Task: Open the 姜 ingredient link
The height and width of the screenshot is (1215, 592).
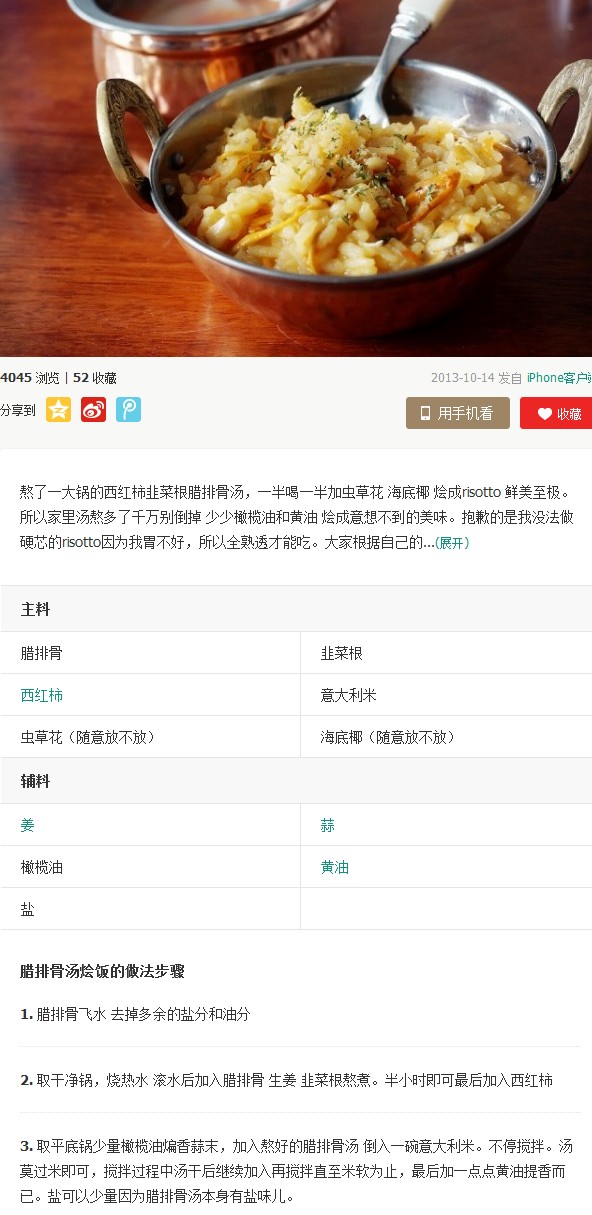Action: point(28,825)
